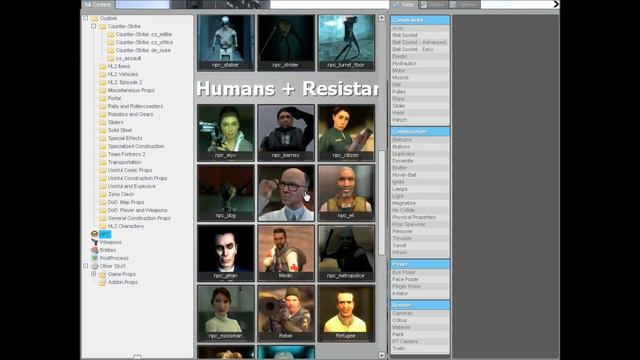640x360 pixels.
Task: Select the NPC category icon in tree
Action: click(x=94, y=234)
